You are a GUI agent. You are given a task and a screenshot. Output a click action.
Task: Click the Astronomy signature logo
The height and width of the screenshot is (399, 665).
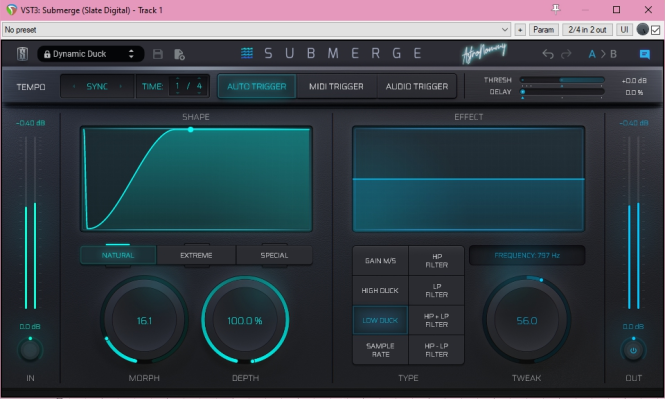pos(484,53)
